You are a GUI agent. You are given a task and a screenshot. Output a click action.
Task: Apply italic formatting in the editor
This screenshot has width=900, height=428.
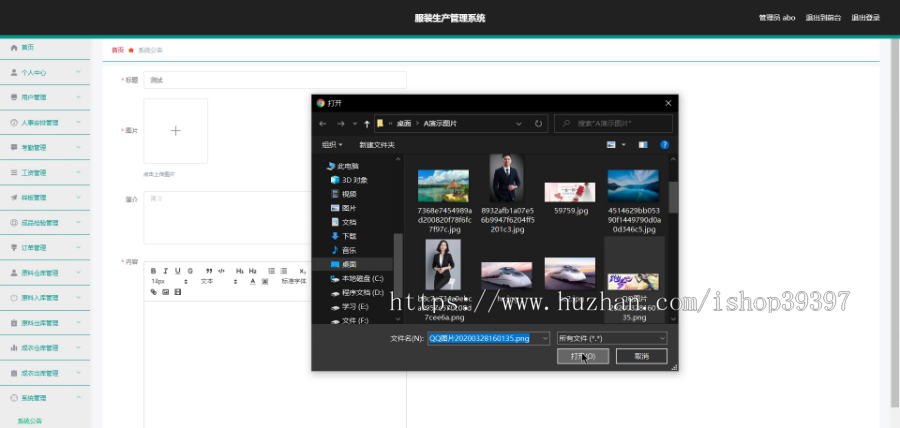(165, 271)
